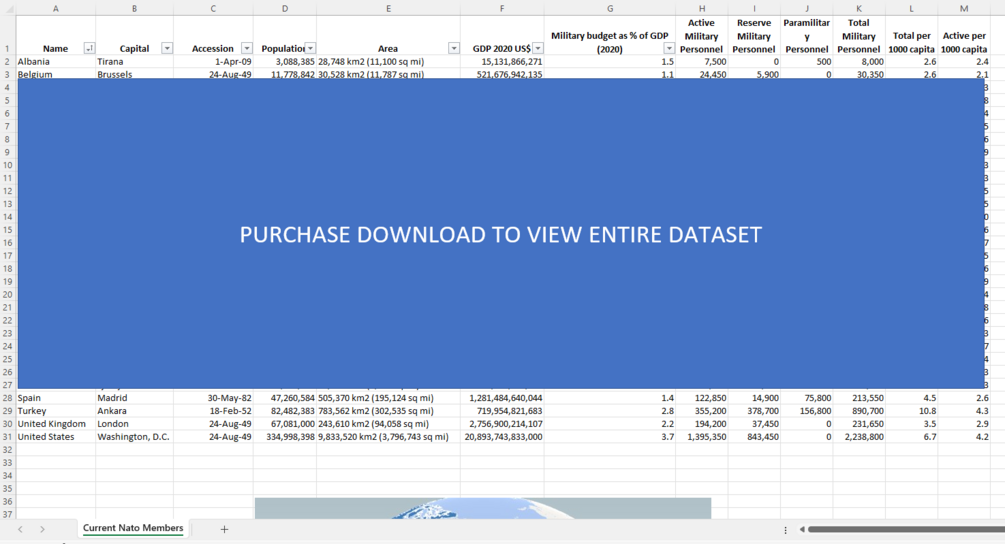Select total per 1000 capita 10.8 cell
Viewport: 1005px width, 544px height.
point(912,411)
